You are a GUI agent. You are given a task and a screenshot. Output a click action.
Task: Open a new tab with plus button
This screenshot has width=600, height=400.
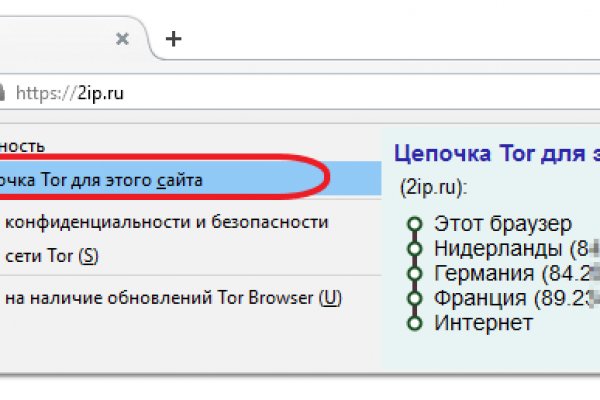174,39
